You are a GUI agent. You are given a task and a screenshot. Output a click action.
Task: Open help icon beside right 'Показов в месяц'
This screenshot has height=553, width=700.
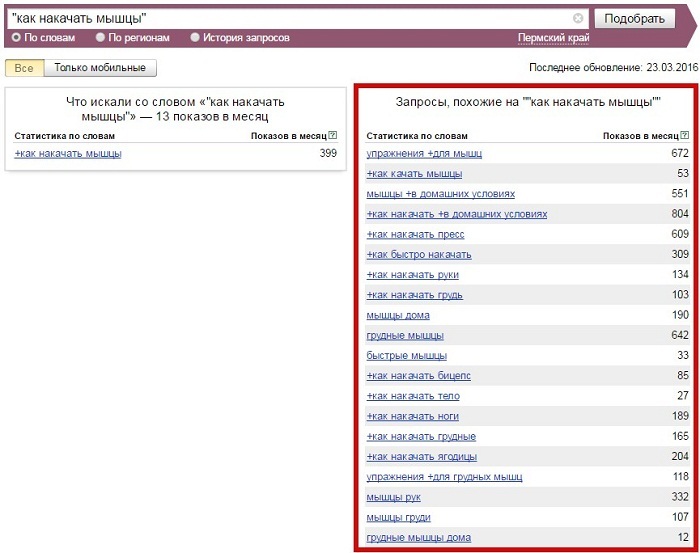click(685, 135)
